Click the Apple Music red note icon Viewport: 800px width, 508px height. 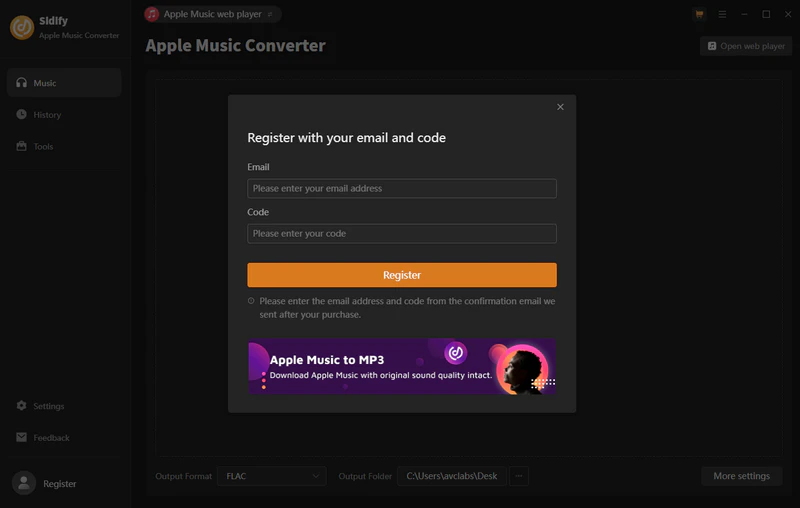[152, 14]
